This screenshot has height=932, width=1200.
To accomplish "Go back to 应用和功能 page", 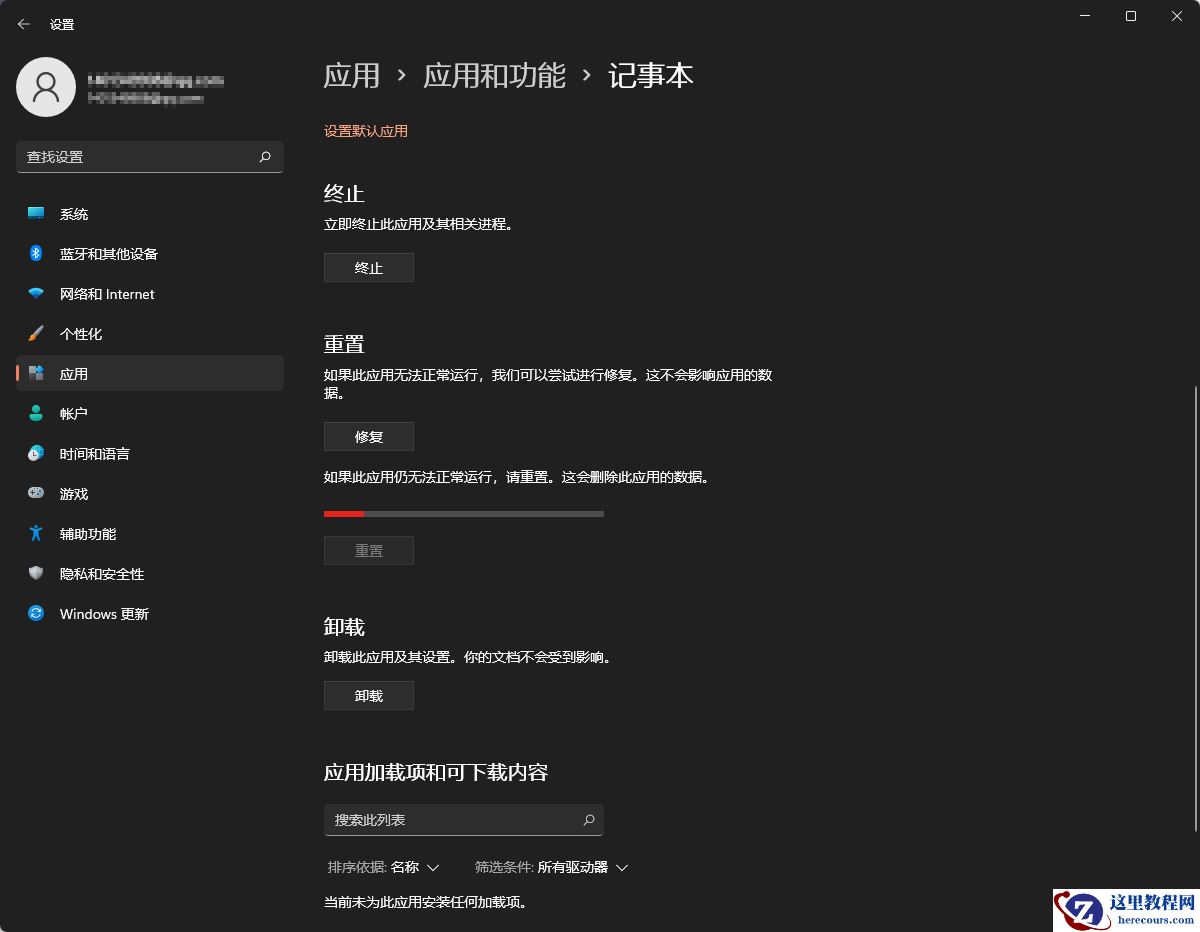I will (495, 75).
